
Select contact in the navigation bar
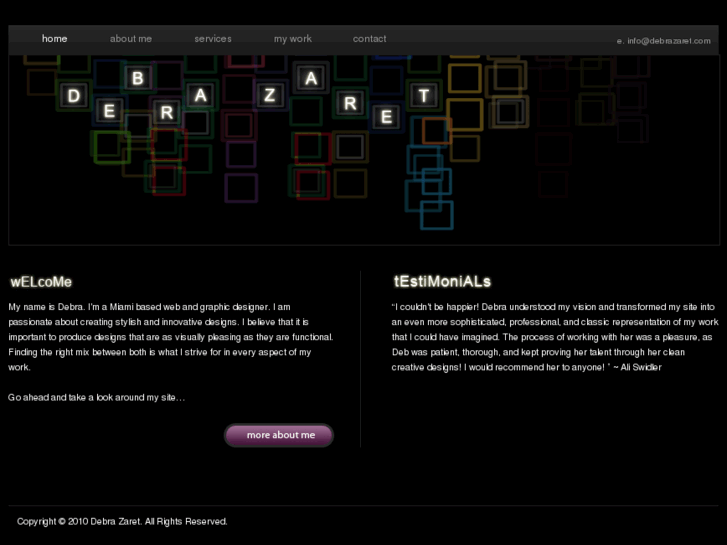point(369,39)
